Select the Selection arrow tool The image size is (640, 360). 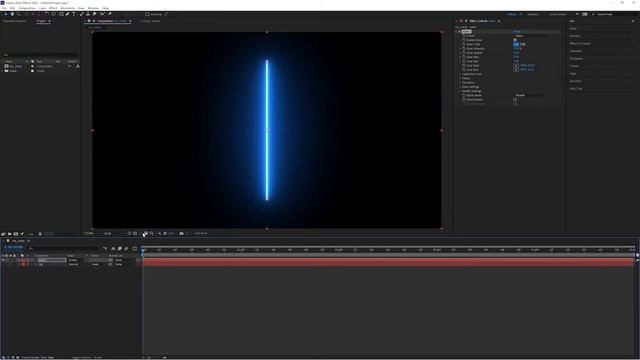(6, 14)
